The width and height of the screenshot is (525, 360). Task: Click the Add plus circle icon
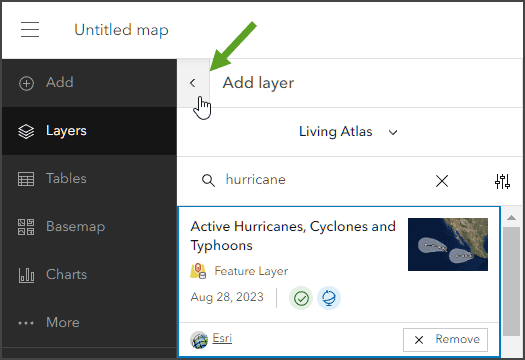26,83
